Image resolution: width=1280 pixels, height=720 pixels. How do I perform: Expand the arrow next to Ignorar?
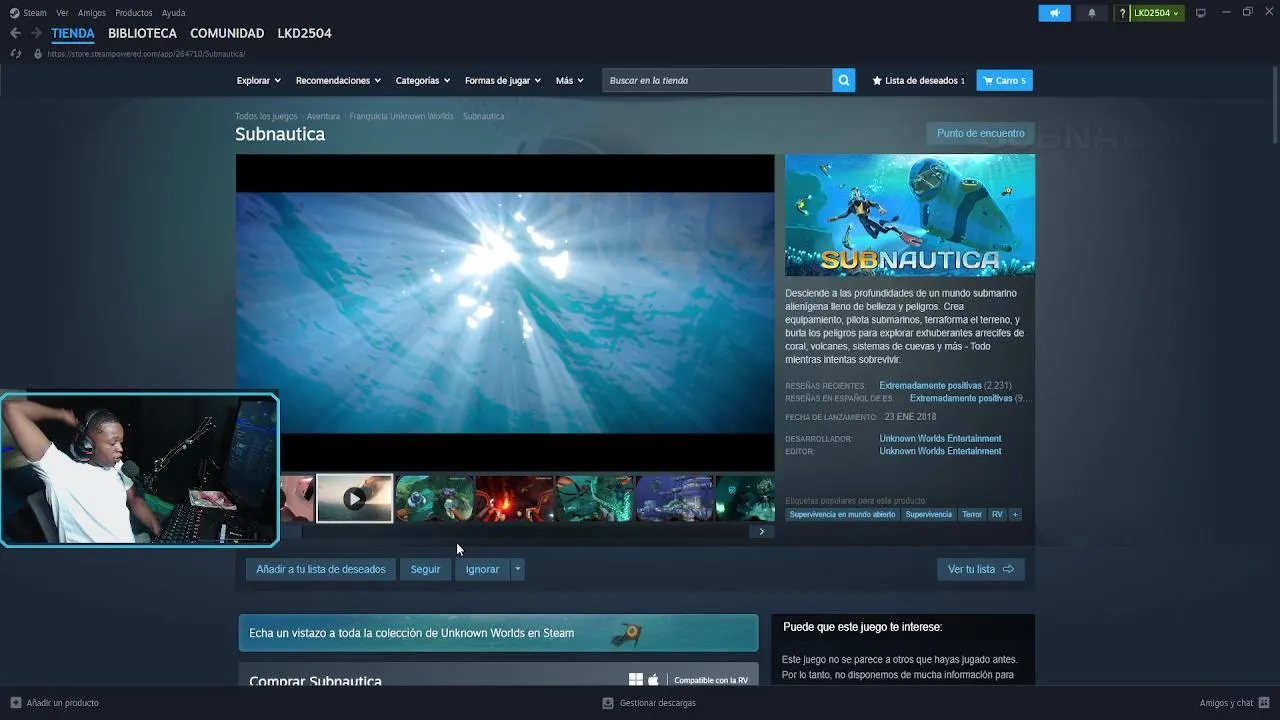coord(517,569)
